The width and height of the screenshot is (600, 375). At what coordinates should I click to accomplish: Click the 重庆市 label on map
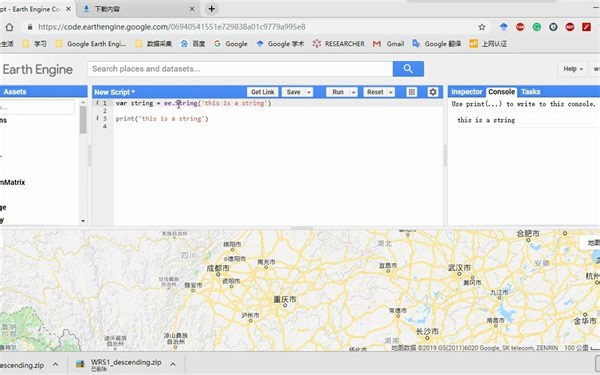tap(285, 300)
